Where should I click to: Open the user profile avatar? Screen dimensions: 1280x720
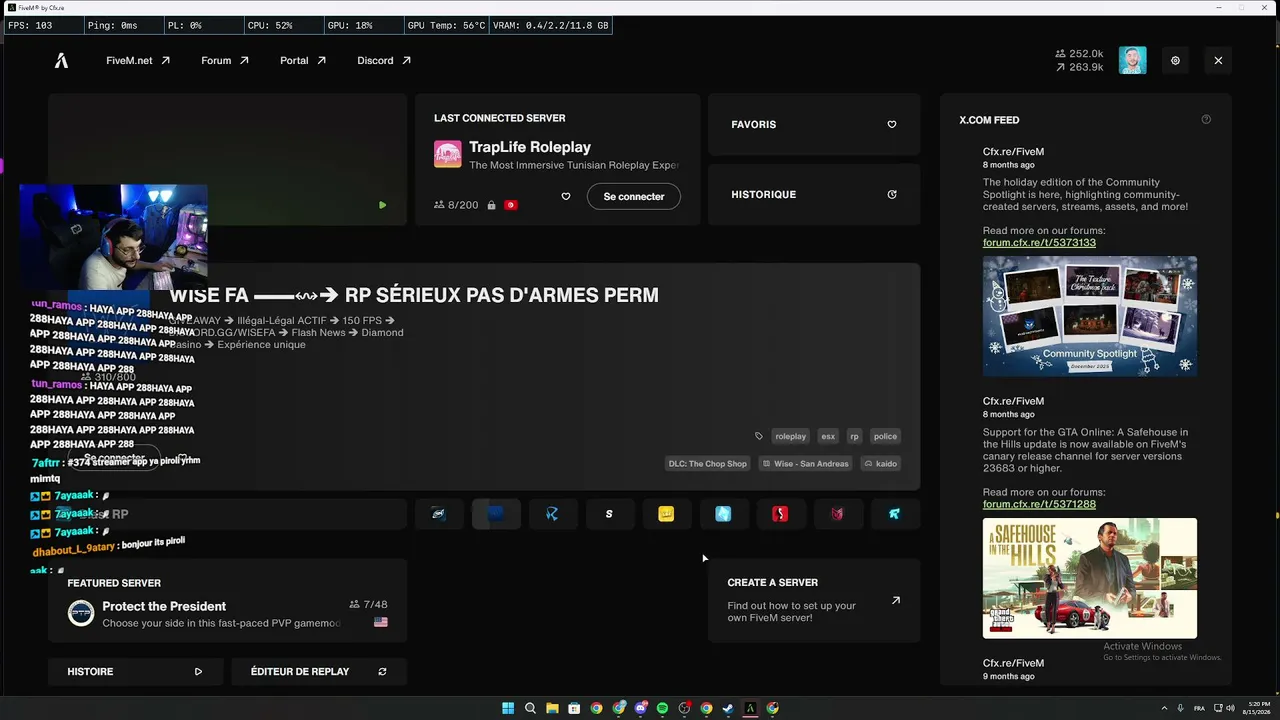point(1132,61)
